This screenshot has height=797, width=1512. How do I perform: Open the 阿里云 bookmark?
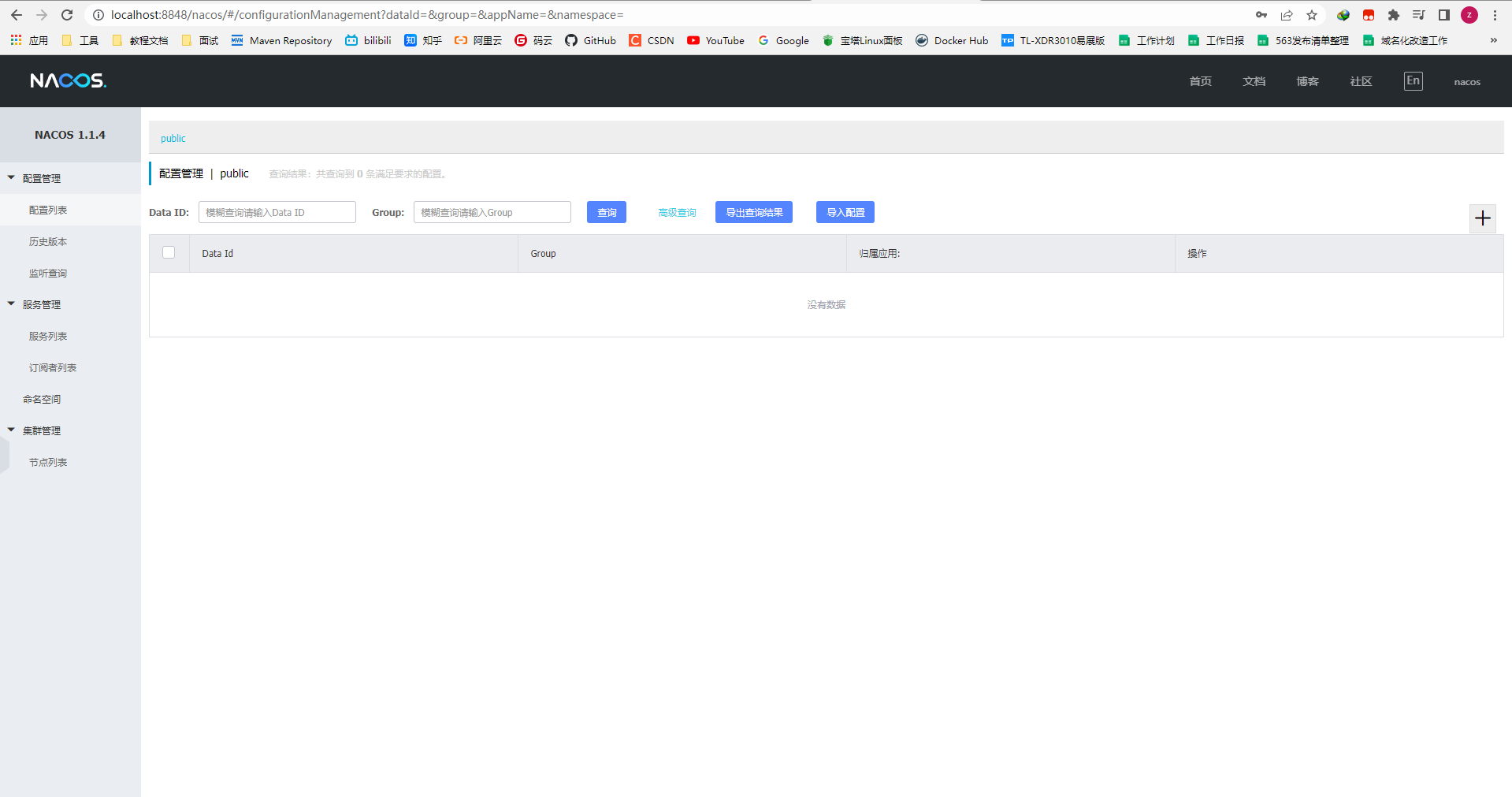pyautogui.click(x=478, y=40)
